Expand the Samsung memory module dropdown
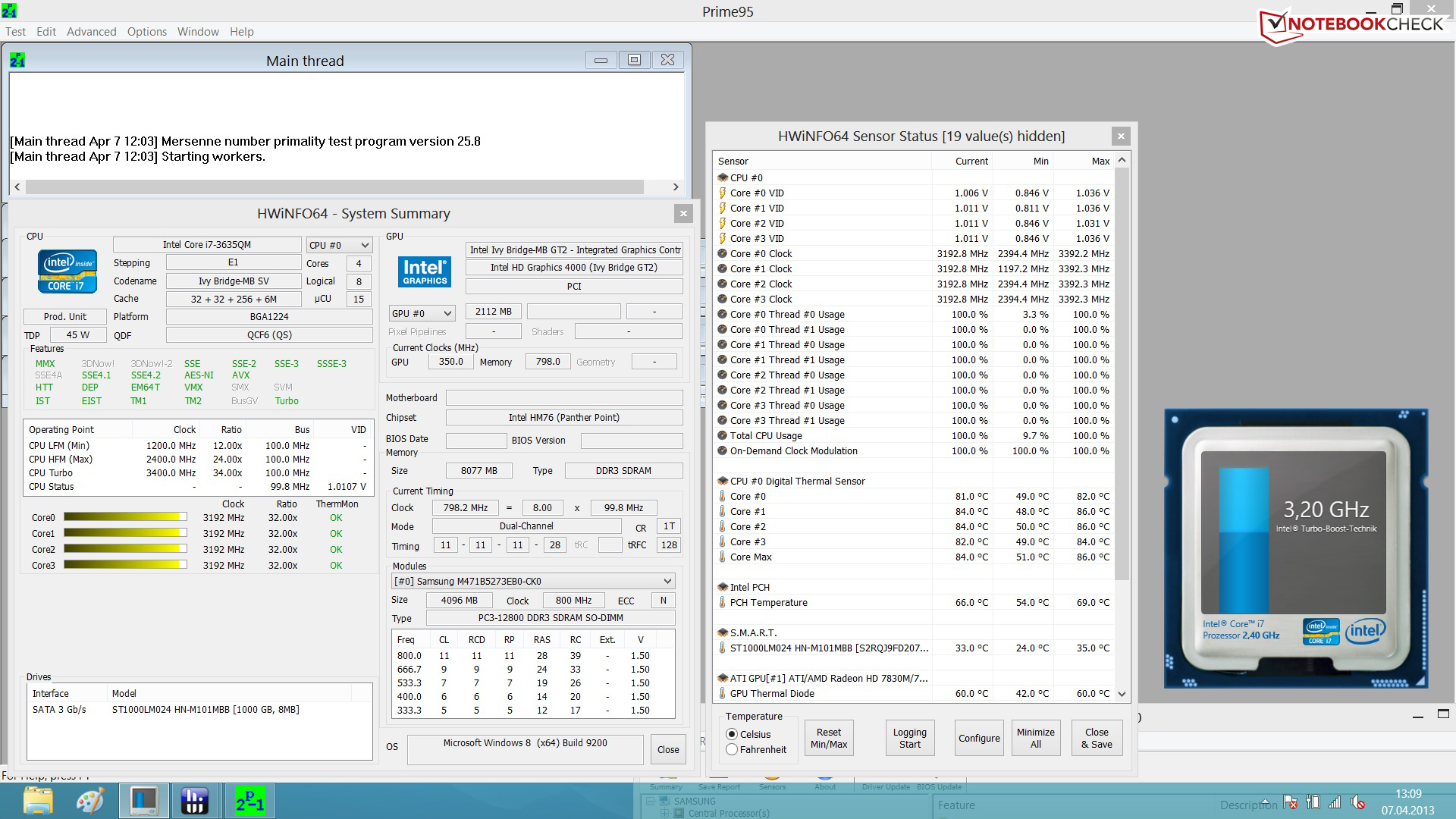This screenshot has width=1456, height=819. coord(533,581)
